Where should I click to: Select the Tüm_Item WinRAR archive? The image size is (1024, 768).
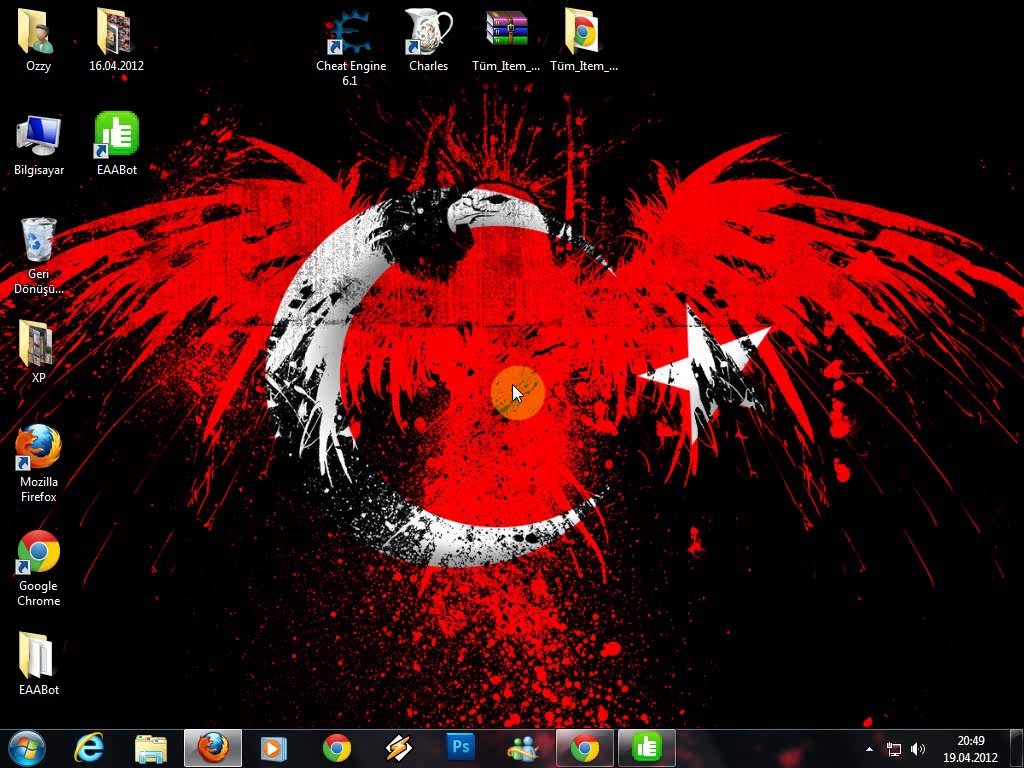[x=506, y=39]
